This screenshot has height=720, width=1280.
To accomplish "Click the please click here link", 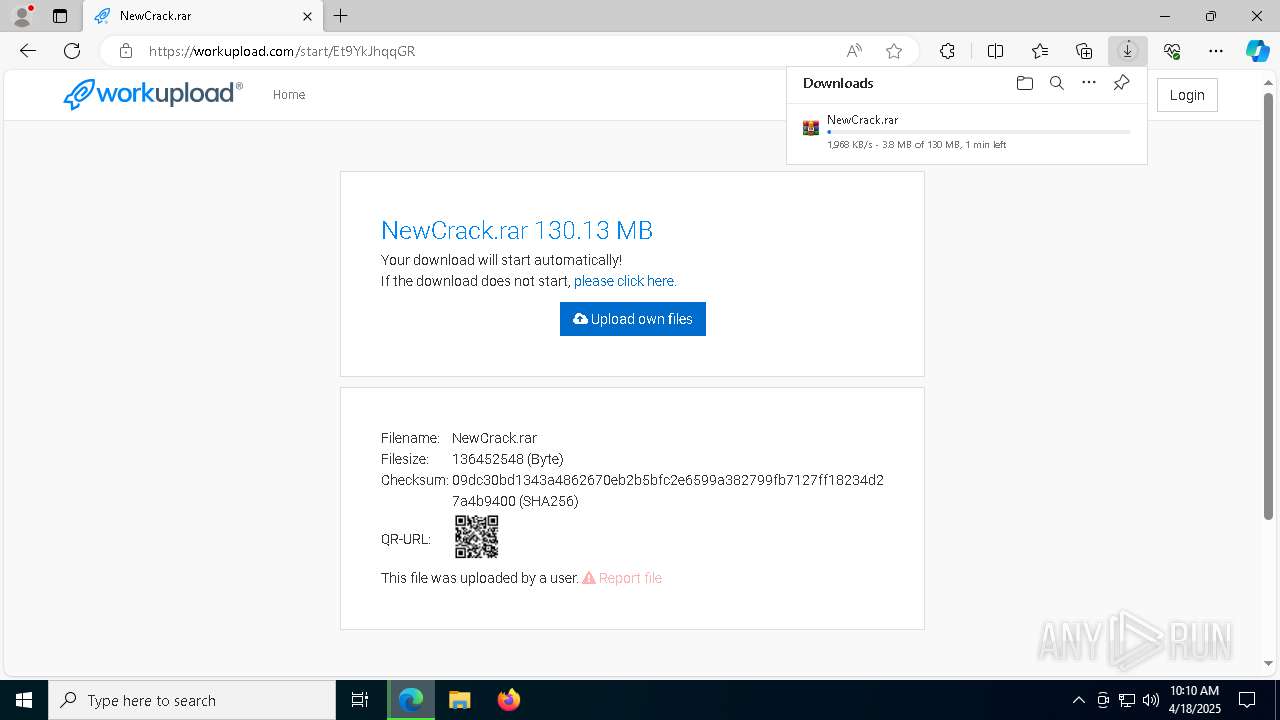I will 625,281.
